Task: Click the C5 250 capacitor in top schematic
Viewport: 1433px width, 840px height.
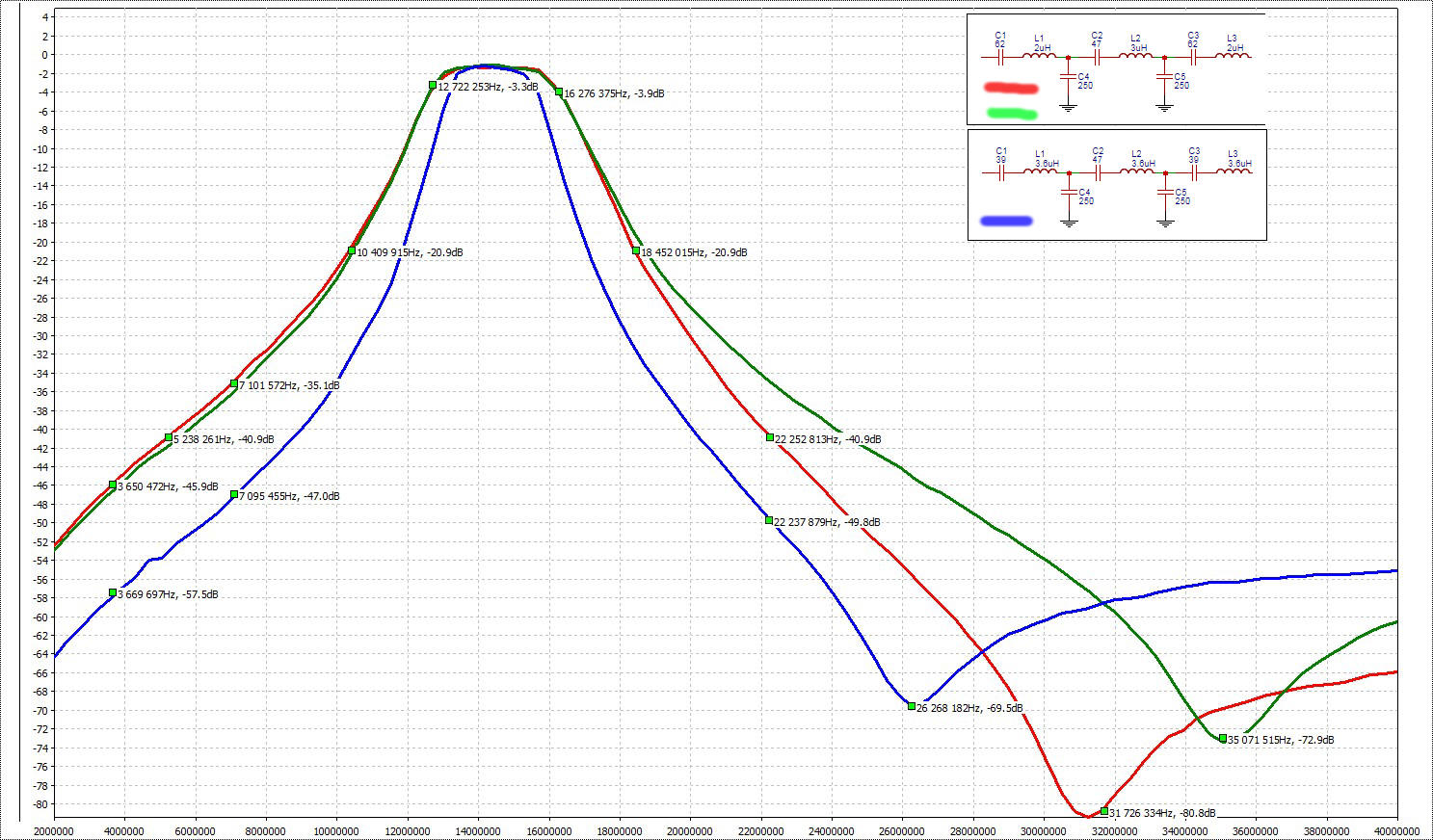Action: click(1165, 77)
